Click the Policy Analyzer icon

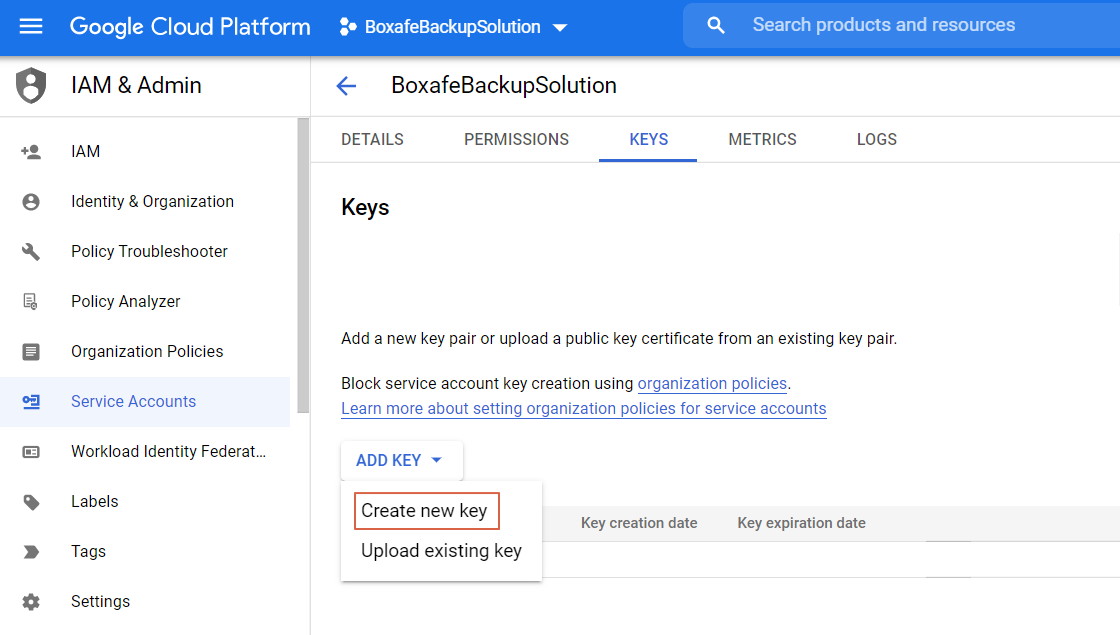click(x=31, y=302)
